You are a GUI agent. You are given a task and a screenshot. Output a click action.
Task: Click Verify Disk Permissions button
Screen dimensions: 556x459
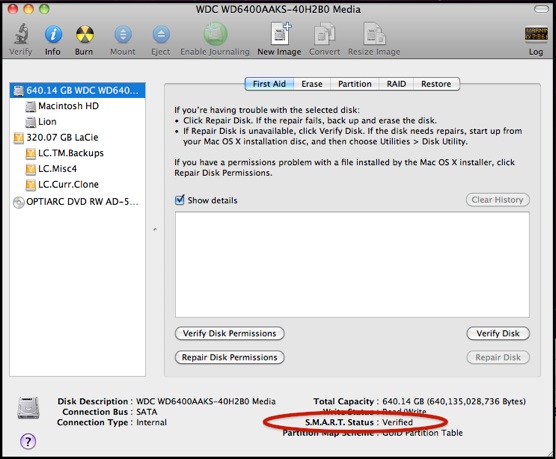(229, 333)
